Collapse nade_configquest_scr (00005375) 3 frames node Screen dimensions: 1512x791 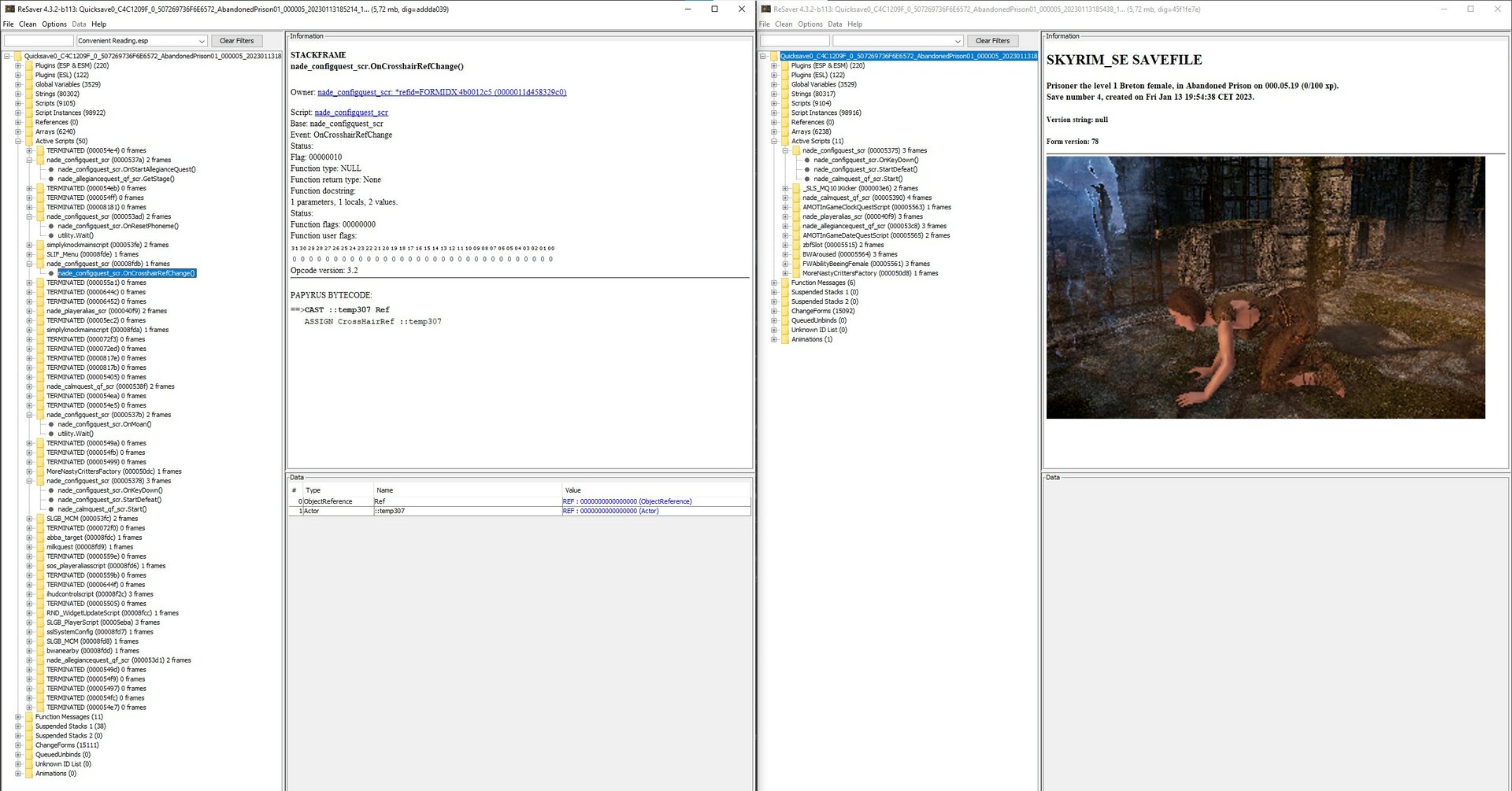(x=785, y=150)
